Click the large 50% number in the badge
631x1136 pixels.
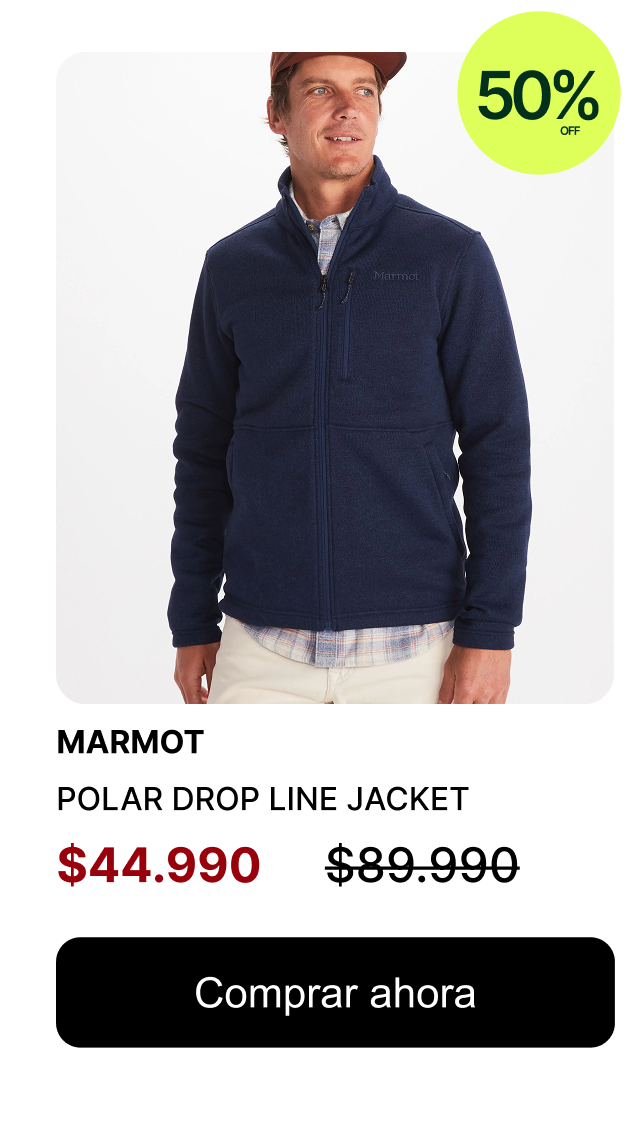(538, 96)
